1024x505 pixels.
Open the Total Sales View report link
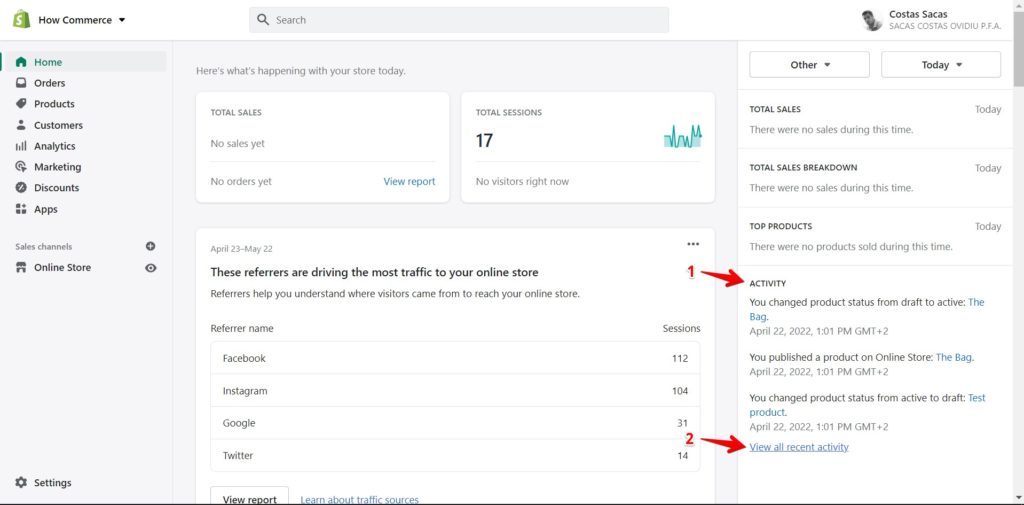point(409,182)
